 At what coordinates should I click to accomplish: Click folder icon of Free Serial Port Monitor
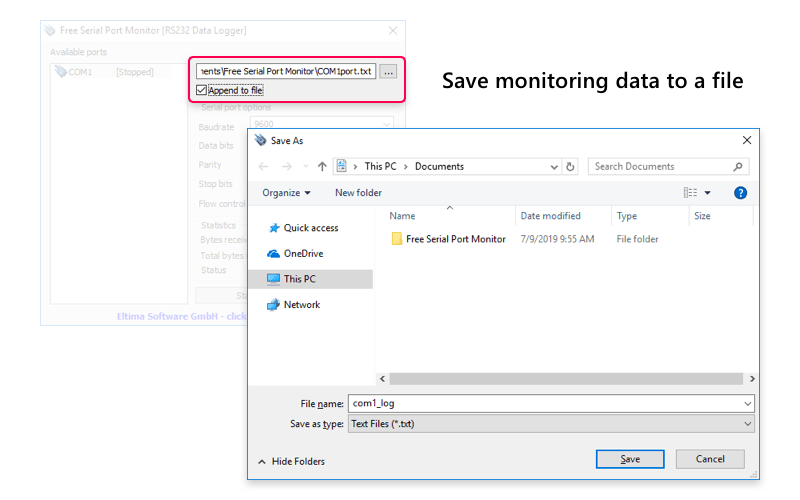396,239
